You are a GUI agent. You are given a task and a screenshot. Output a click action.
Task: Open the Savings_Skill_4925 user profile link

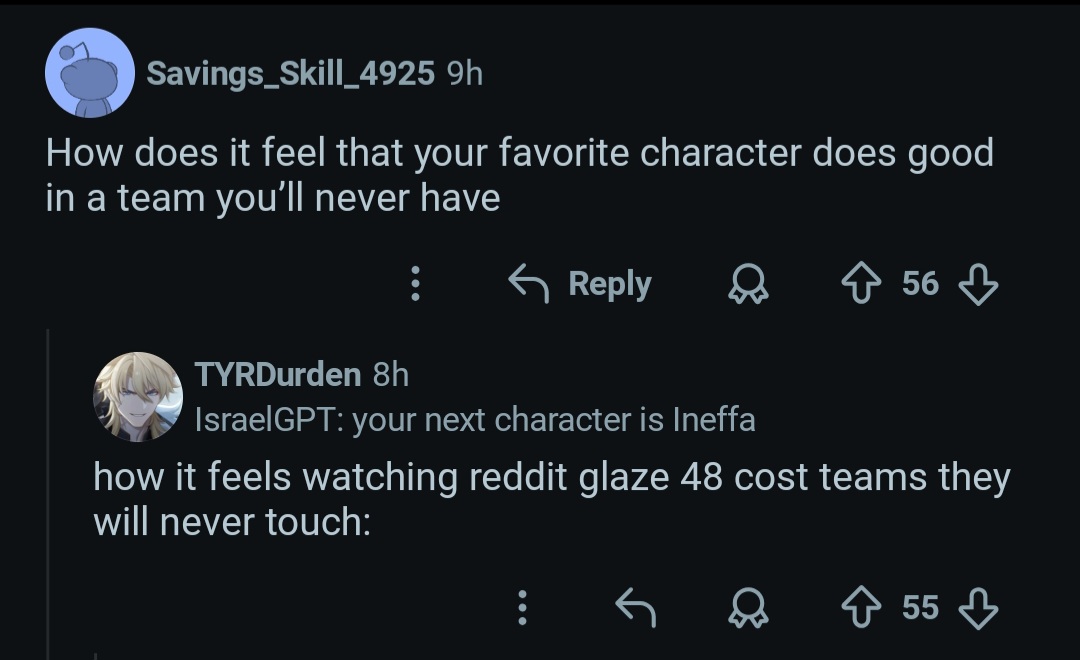click(x=290, y=73)
